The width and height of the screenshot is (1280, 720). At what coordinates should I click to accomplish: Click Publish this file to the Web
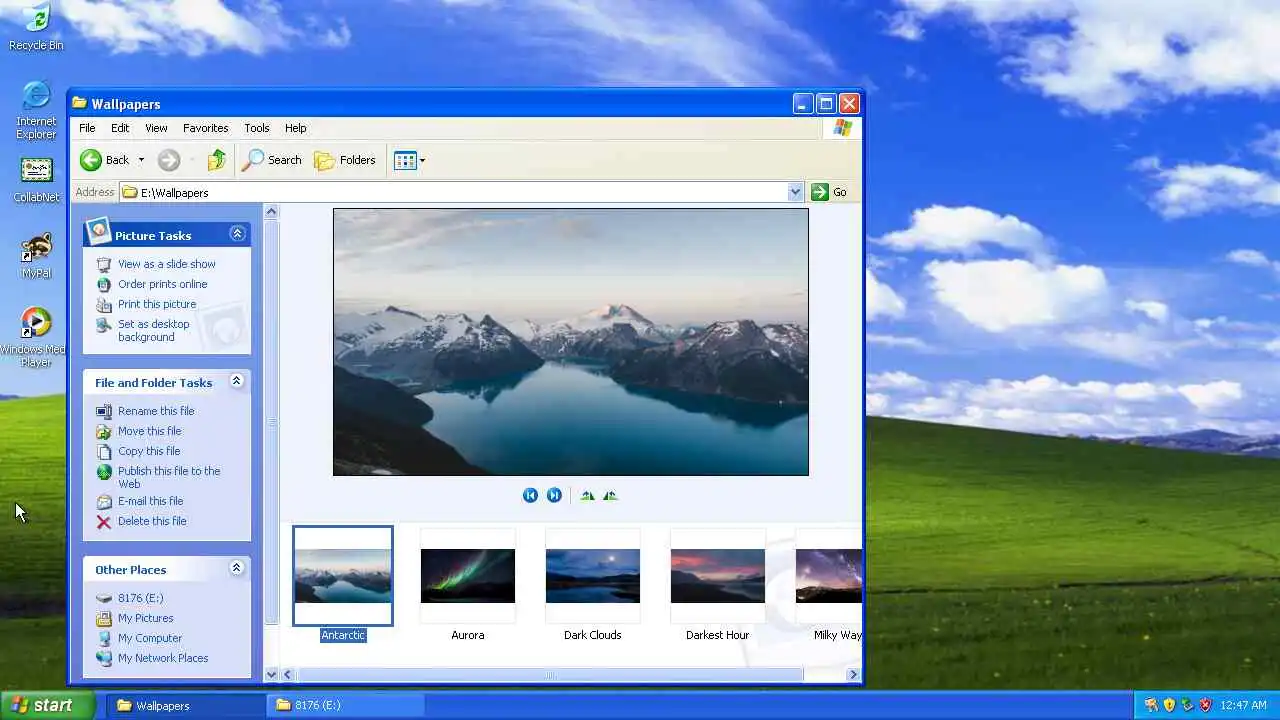[x=168, y=477]
